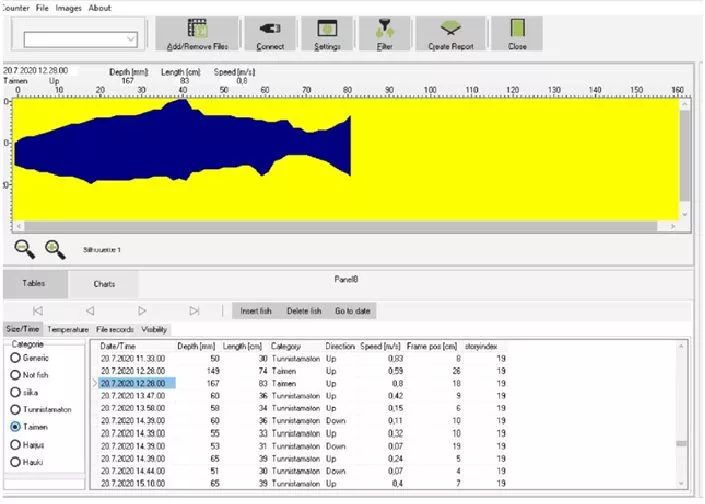Click the Go to date button

[351, 311]
